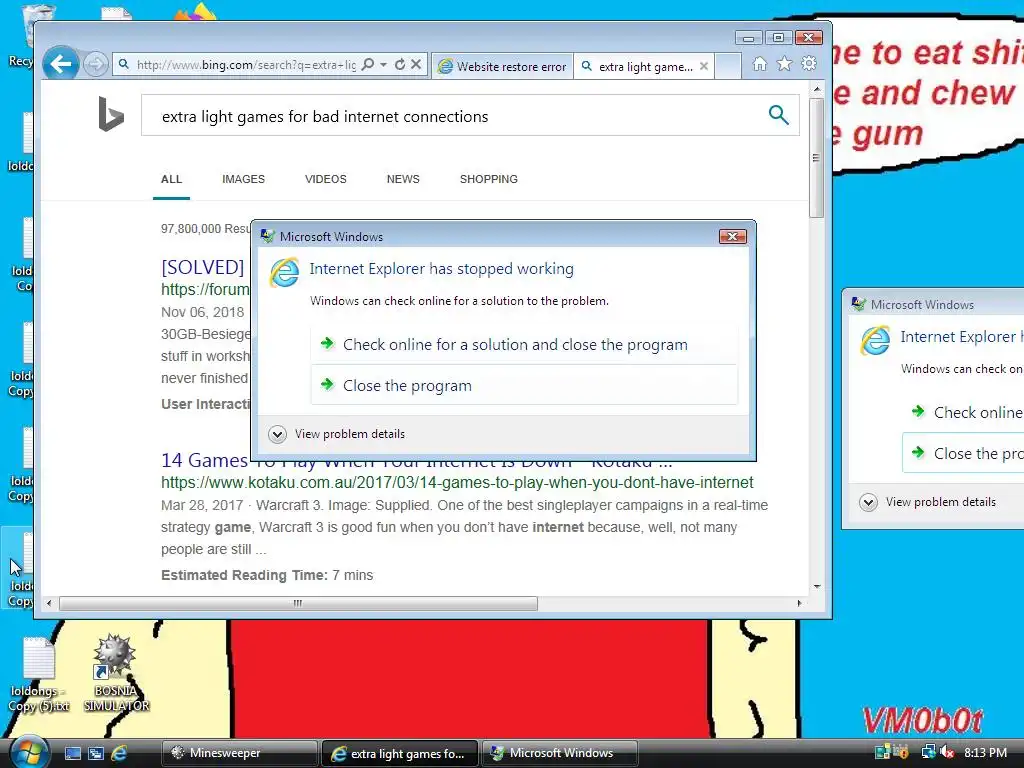Open the IE Home icon
The height and width of the screenshot is (768, 1024).
tap(760, 64)
